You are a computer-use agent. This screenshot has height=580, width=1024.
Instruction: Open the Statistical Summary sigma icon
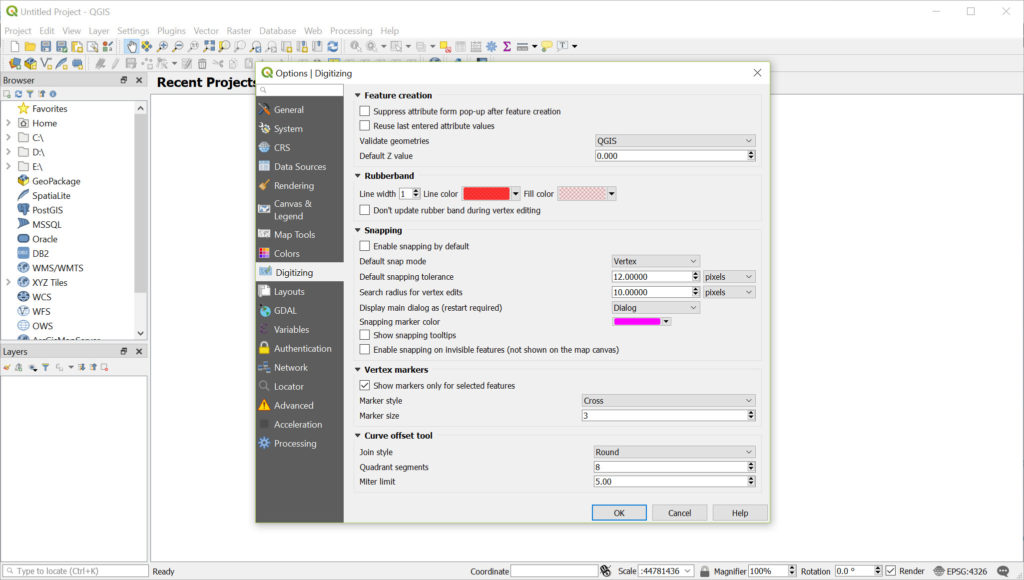click(507, 46)
